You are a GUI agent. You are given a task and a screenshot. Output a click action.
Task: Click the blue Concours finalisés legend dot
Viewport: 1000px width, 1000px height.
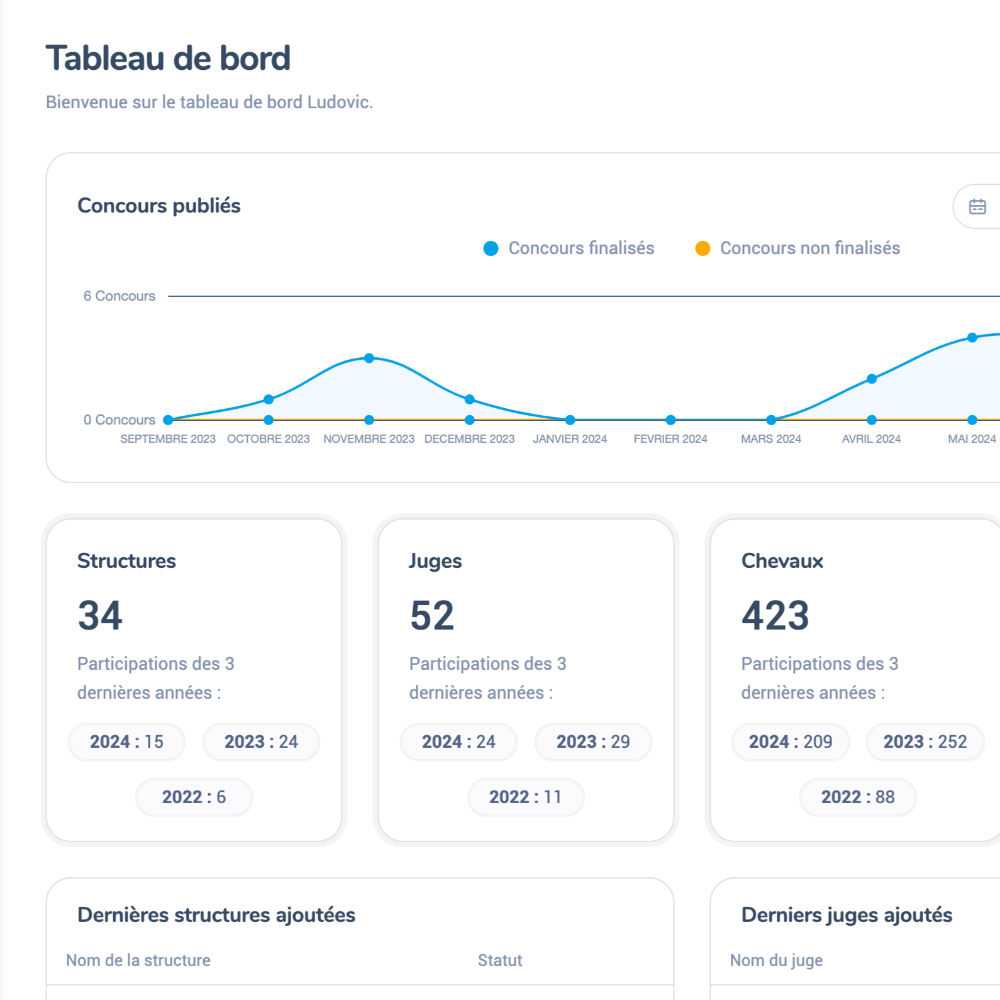(490, 249)
